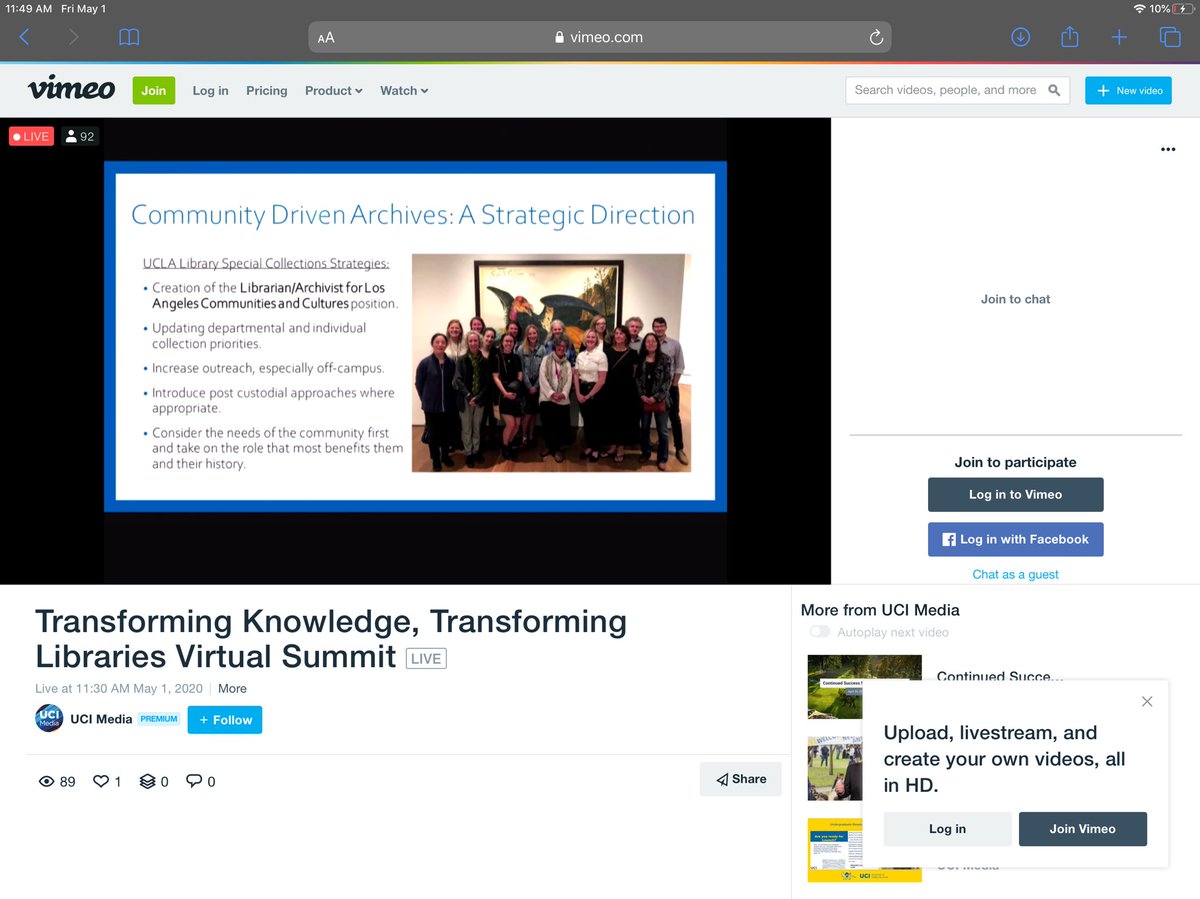
Task: Click the Search videos, people field
Action: point(957,90)
